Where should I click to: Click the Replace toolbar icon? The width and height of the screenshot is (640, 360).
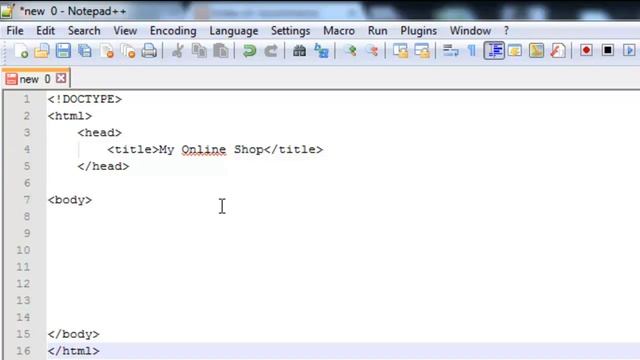(321, 51)
